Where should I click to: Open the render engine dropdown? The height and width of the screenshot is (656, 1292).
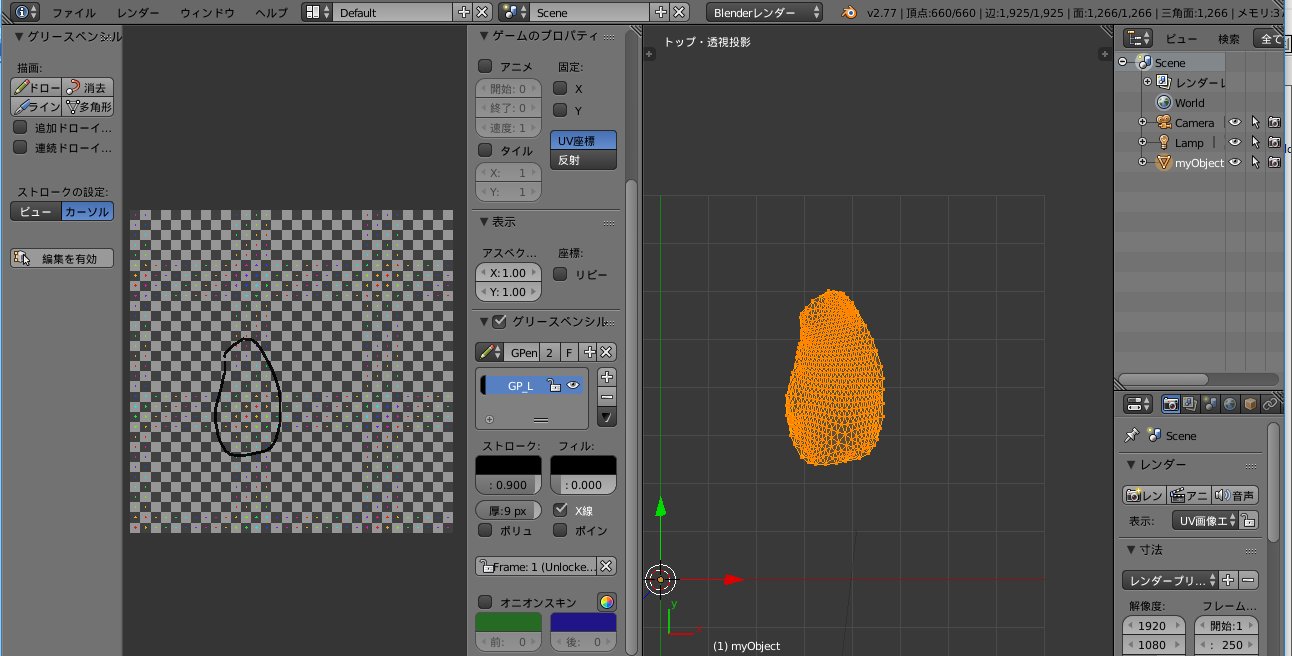pos(765,12)
